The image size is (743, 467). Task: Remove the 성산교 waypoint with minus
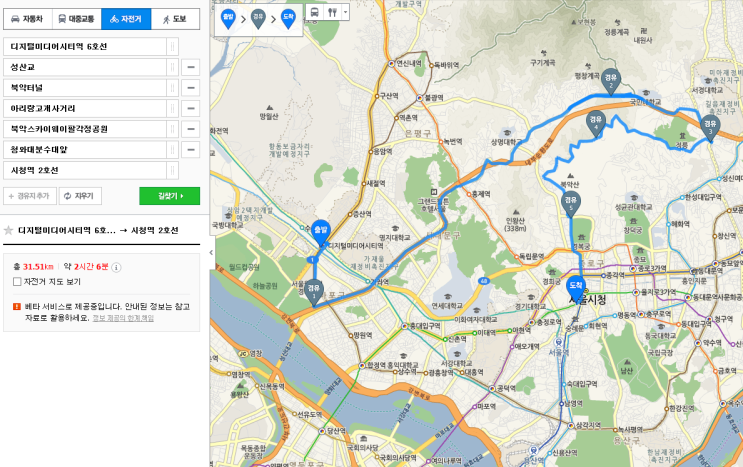pyautogui.click(x=190, y=67)
